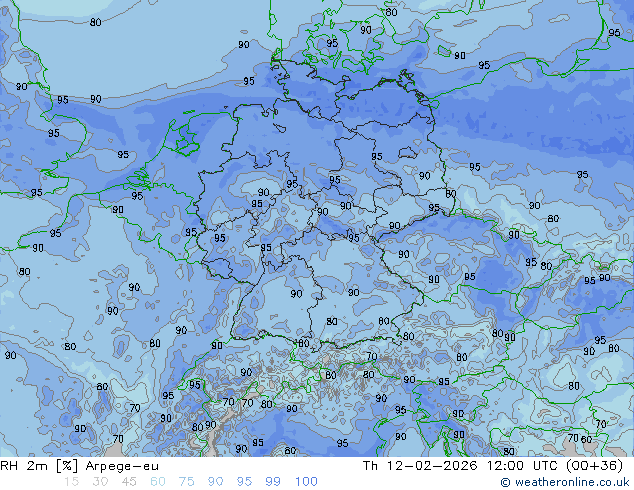This screenshot has width=634, height=490.
Task: Click the "Arpege-eu" model name text
Action: click(122, 467)
